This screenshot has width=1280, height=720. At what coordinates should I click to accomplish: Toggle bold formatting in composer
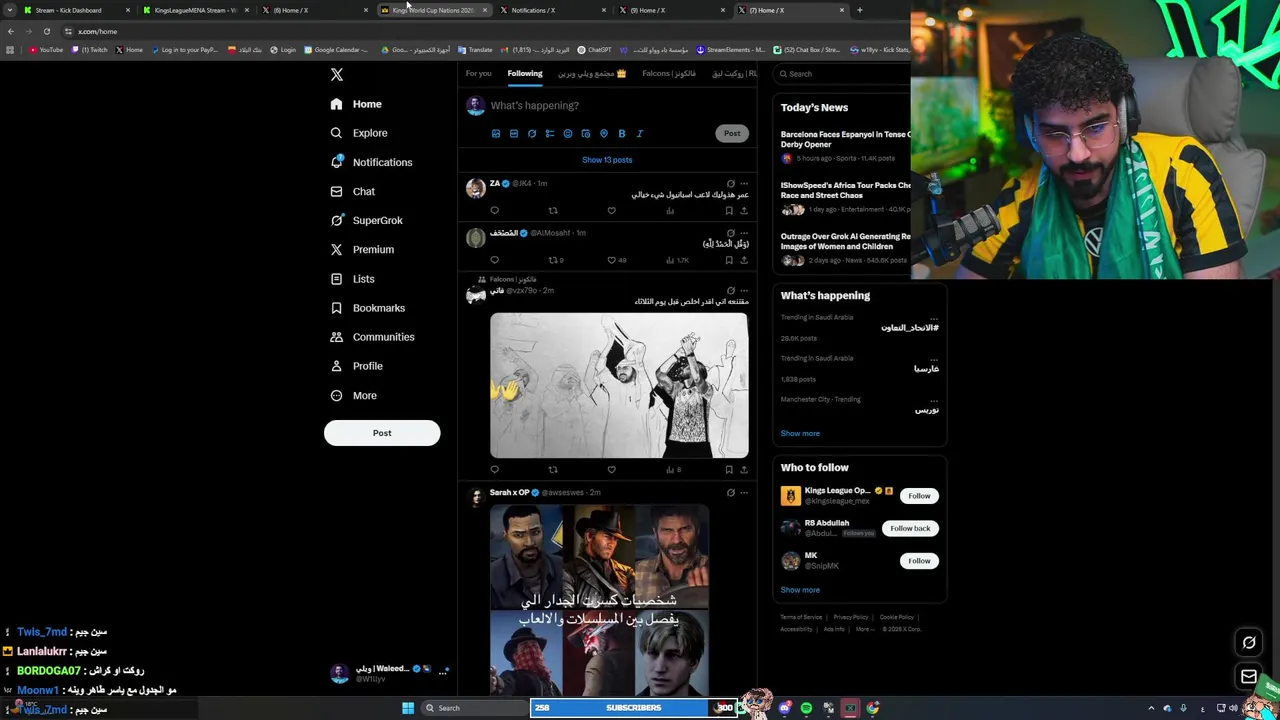622,133
